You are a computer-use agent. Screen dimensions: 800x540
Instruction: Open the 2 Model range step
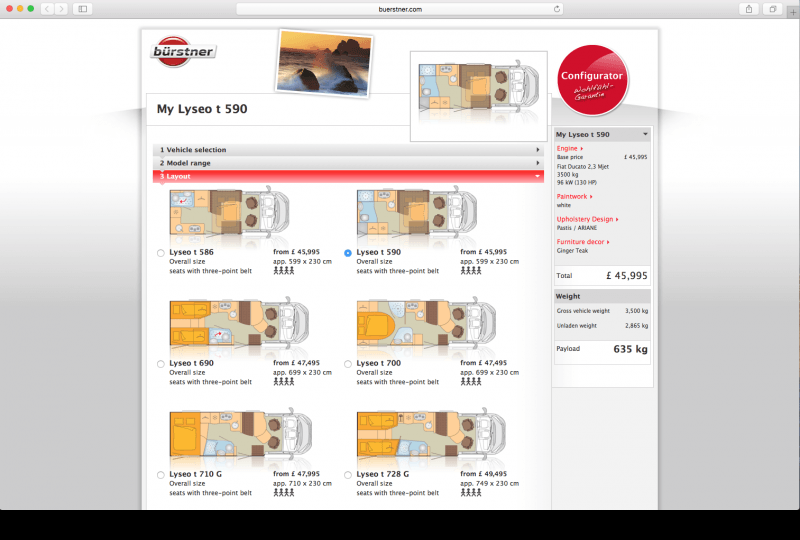348,163
